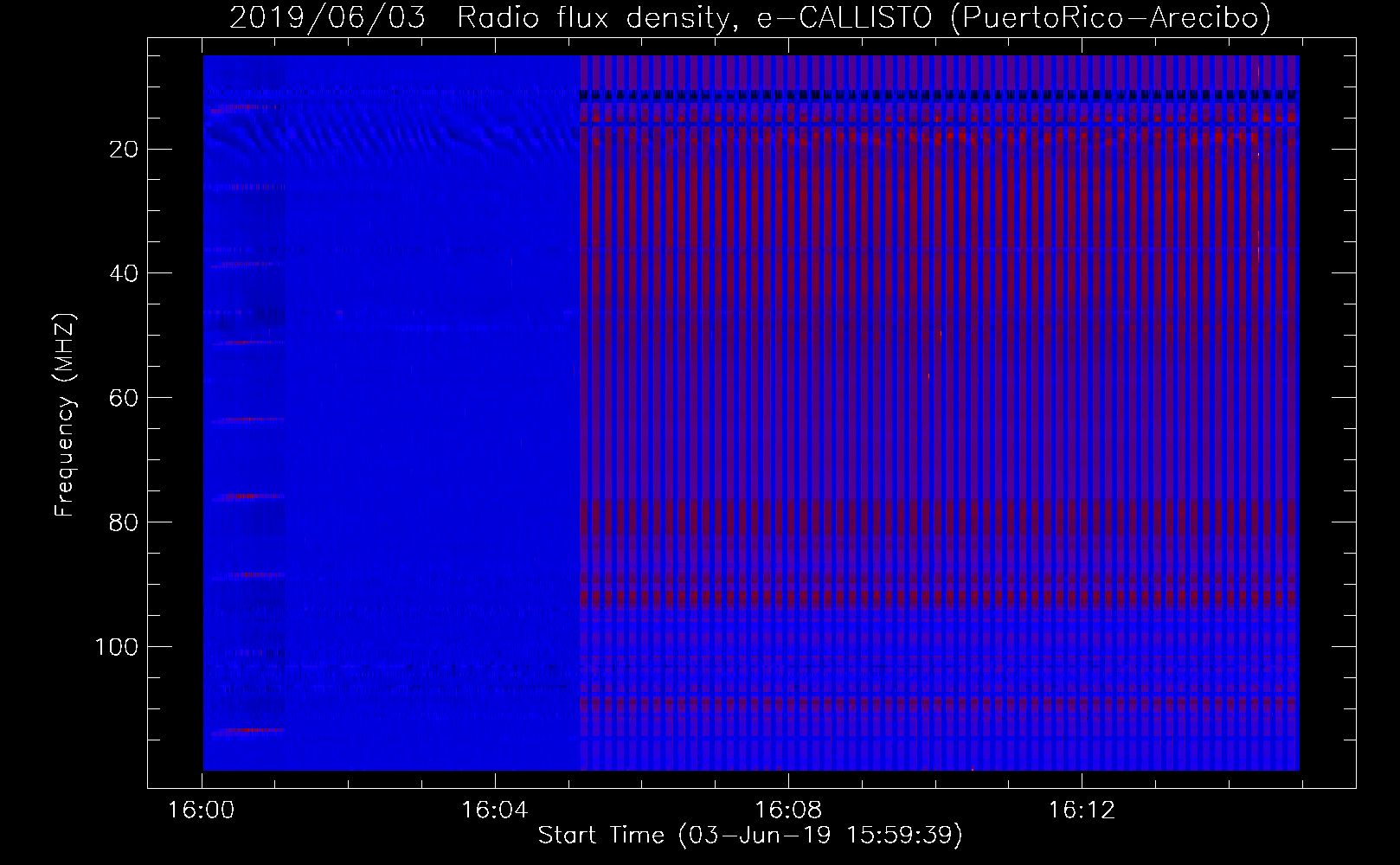Click the 16:08 time tick label
Image resolution: width=1400 pixels, height=865 pixels.
[x=788, y=811]
